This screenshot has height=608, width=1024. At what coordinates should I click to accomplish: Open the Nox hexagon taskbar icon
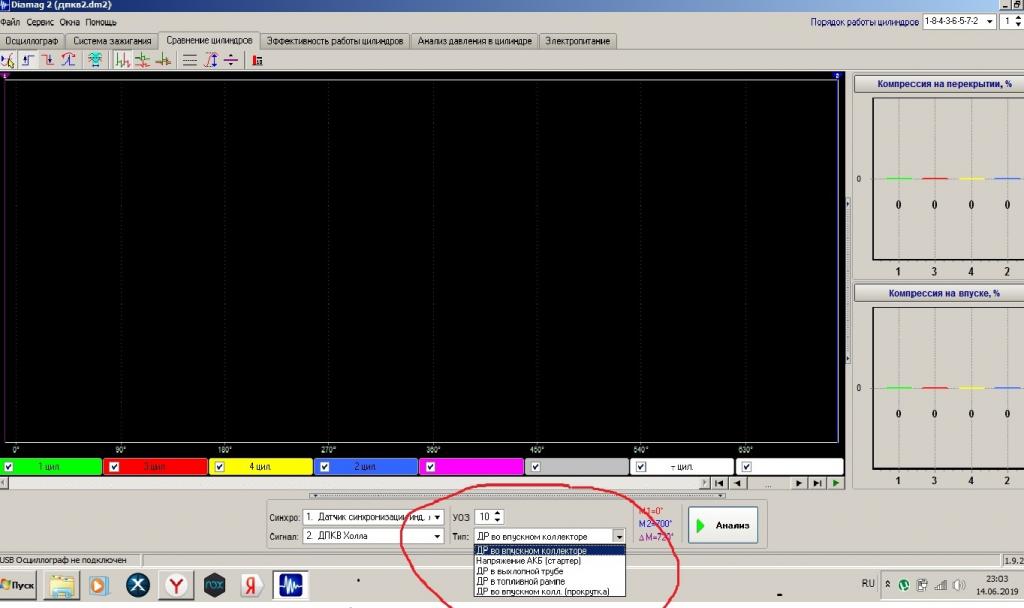[214, 585]
